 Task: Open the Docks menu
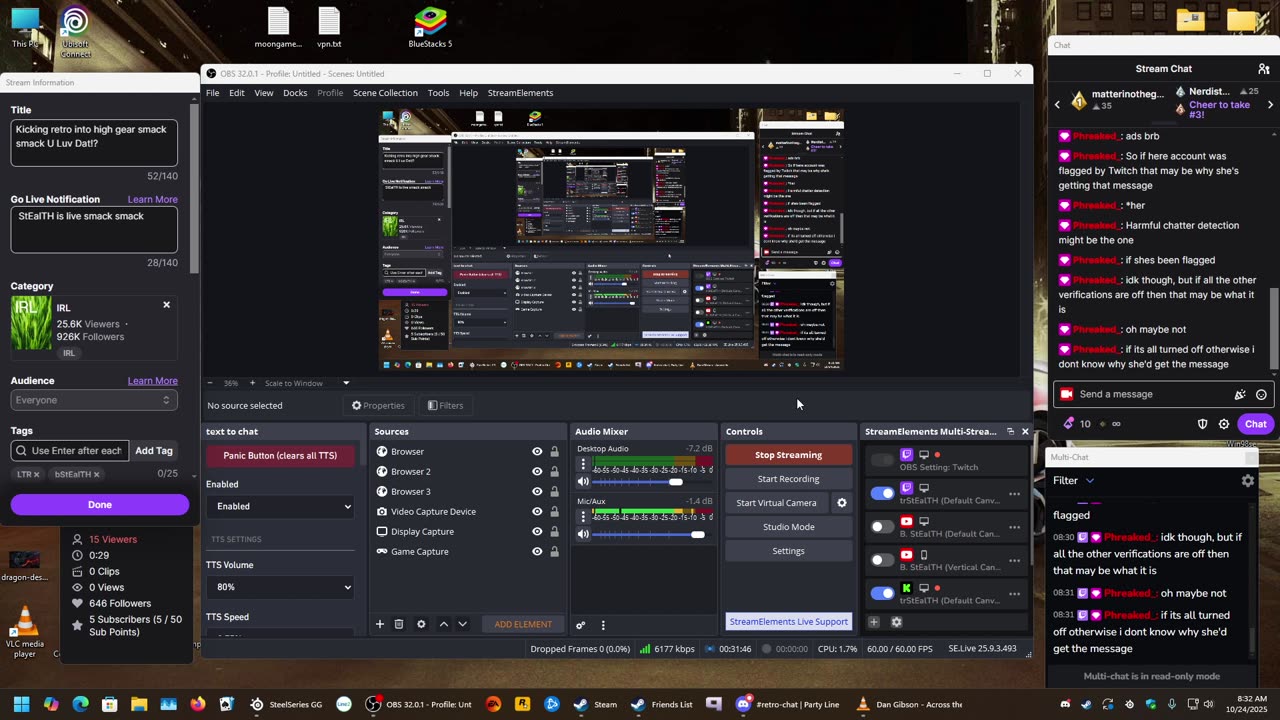(295, 93)
